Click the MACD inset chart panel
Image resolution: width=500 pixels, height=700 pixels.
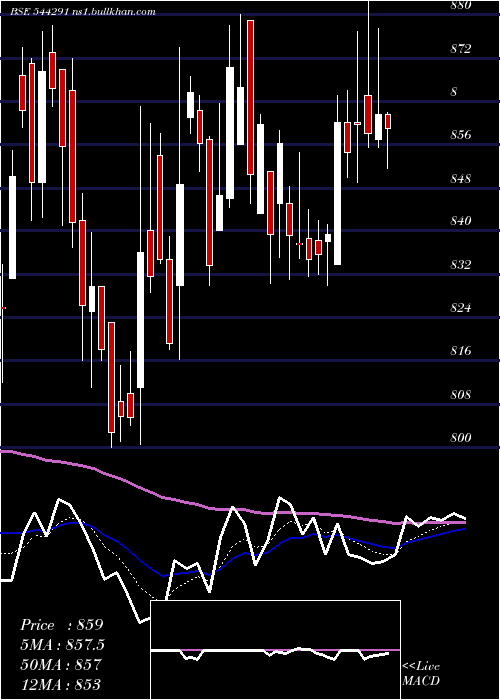[275, 650]
